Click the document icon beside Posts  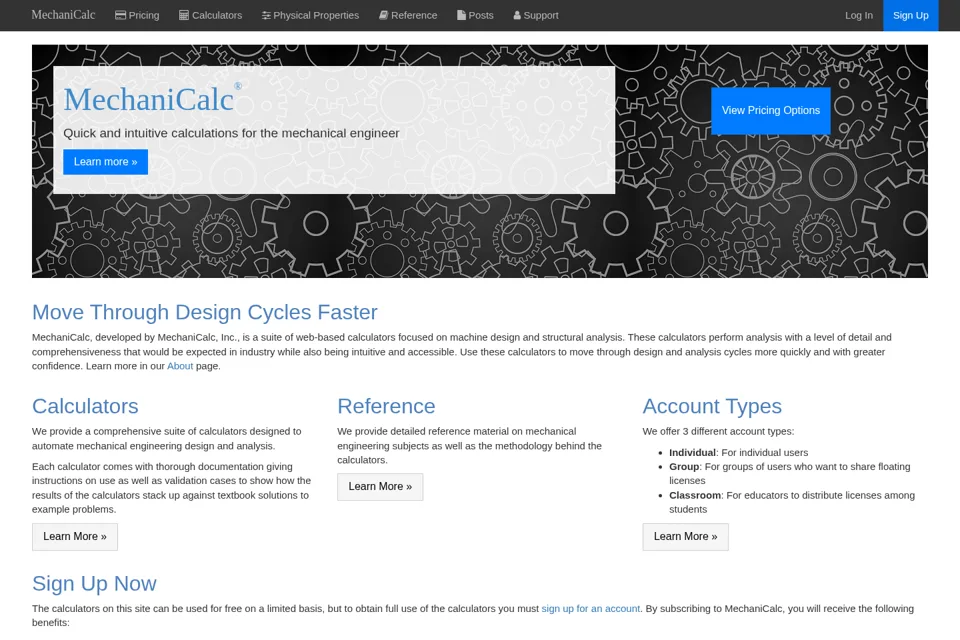click(461, 15)
